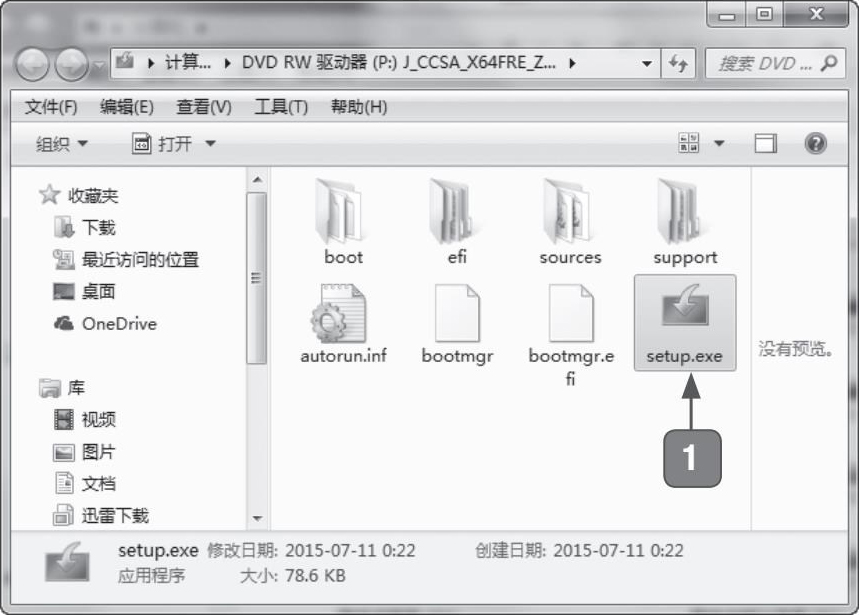859x615 pixels.
Task: Click sidebar scrollbar up arrow
Action: (x=257, y=180)
